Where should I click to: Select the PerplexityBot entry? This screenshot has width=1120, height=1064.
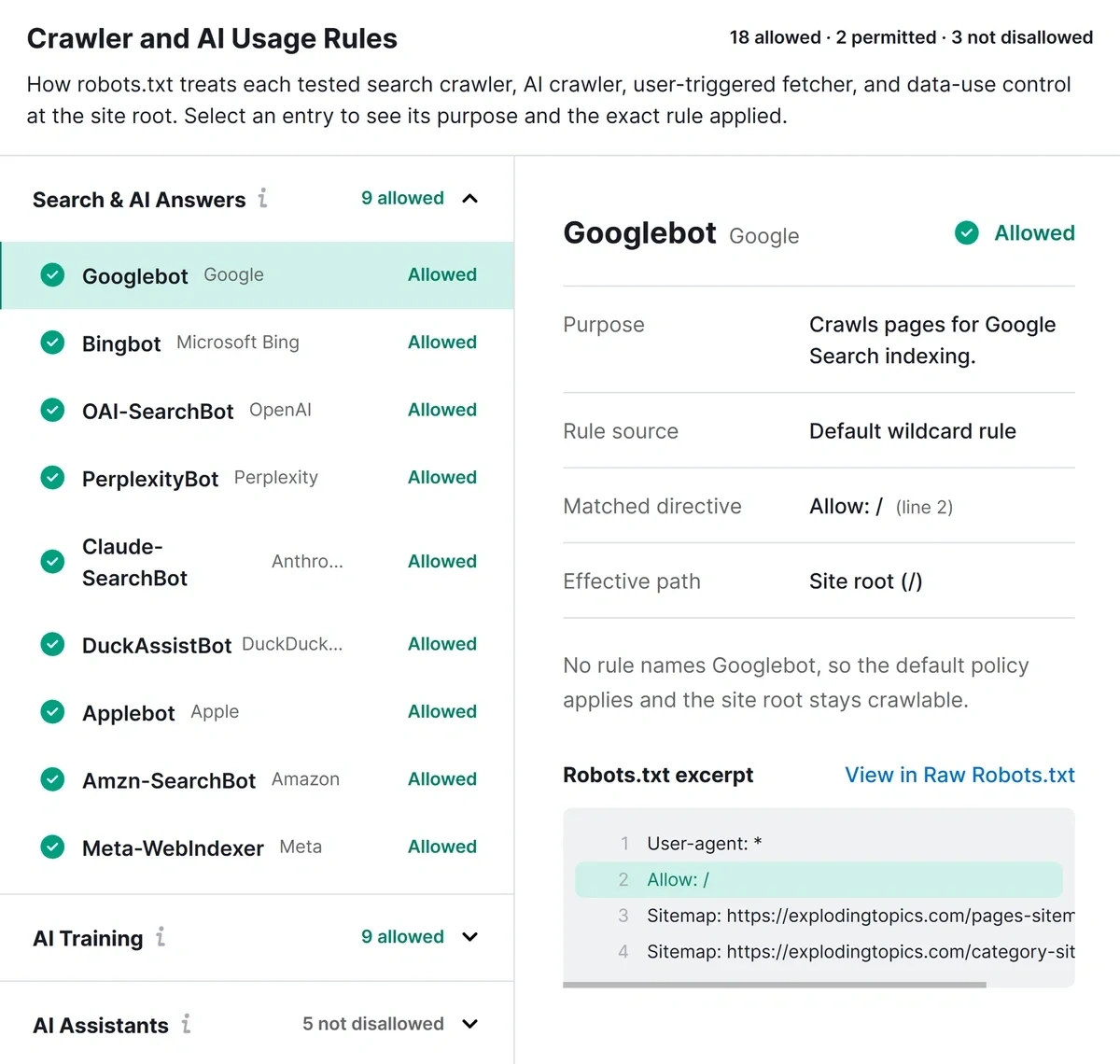tap(258, 478)
